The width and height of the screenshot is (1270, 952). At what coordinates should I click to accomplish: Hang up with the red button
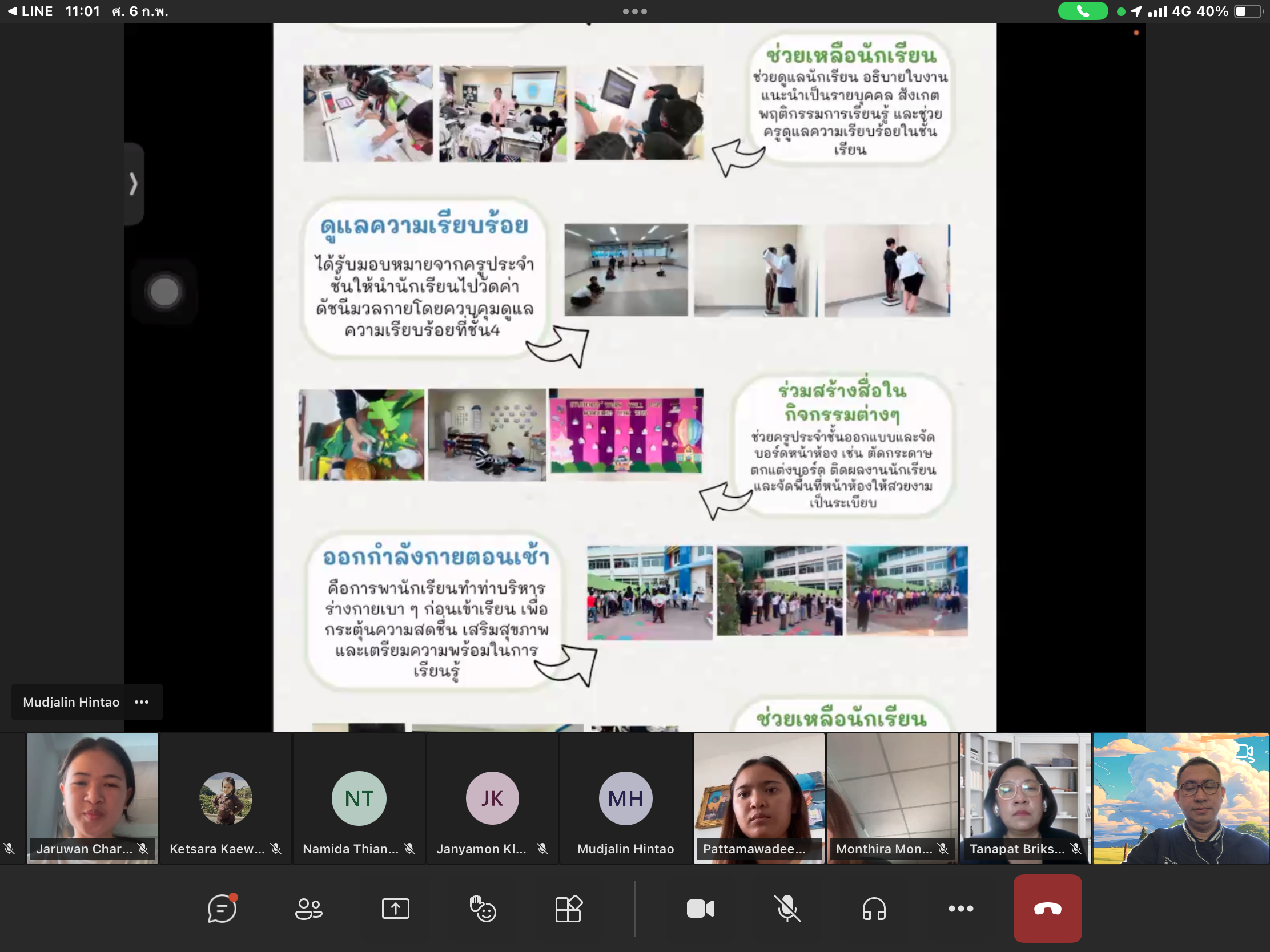point(1047,909)
